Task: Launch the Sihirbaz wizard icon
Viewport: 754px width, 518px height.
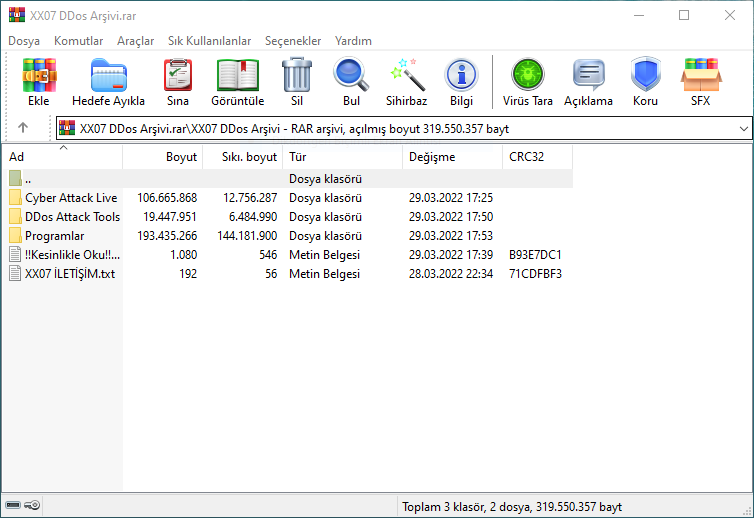Action: pos(407,75)
